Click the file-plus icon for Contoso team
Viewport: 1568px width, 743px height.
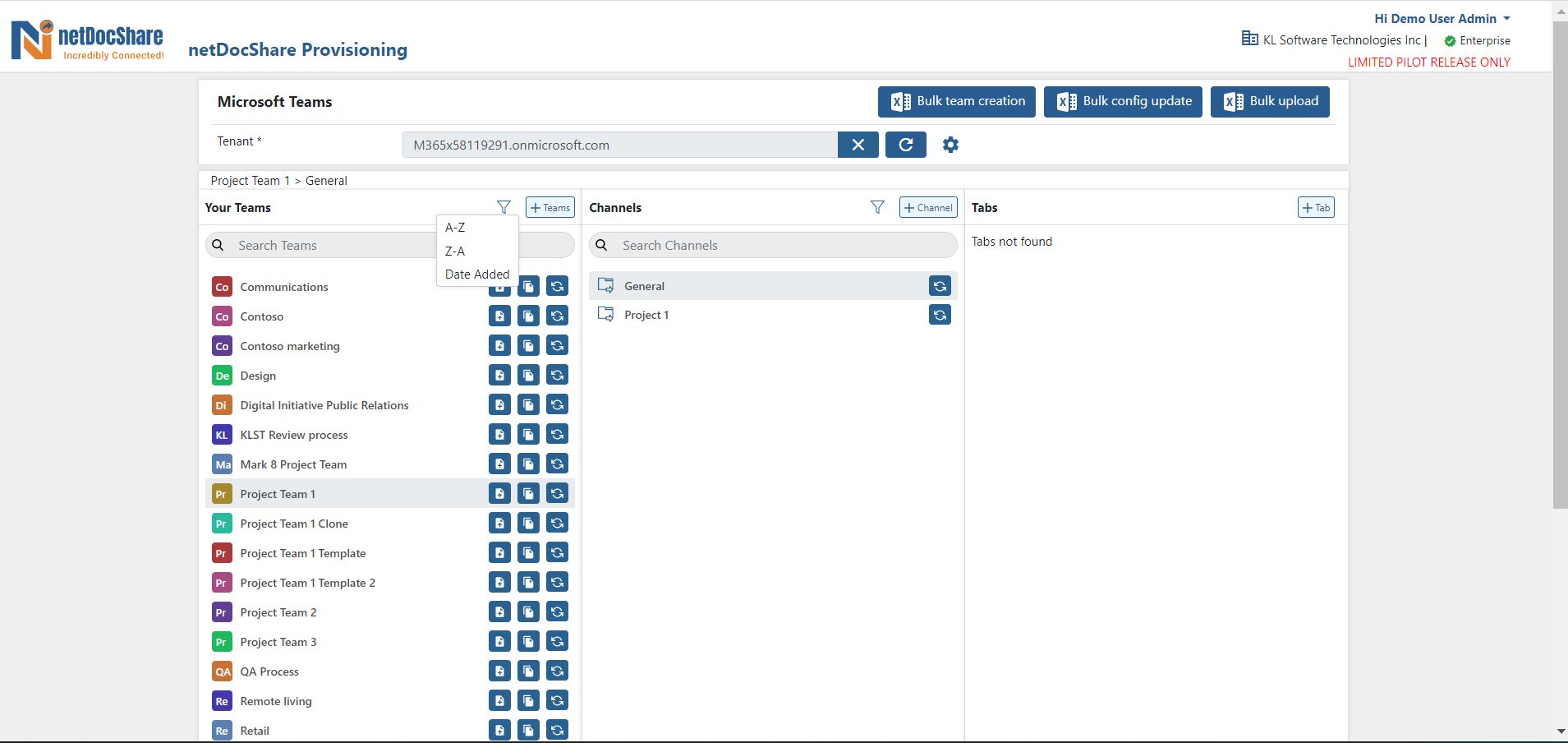[499, 316]
